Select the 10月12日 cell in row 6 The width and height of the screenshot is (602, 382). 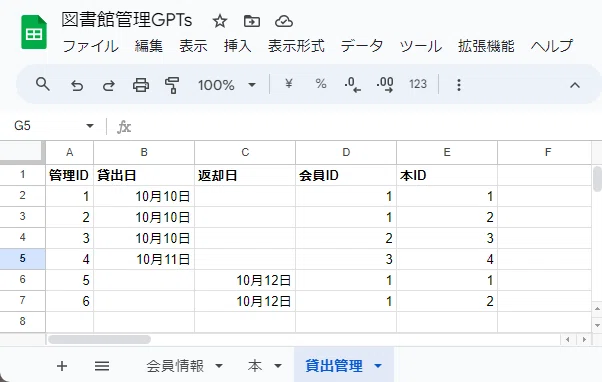point(245,280)
